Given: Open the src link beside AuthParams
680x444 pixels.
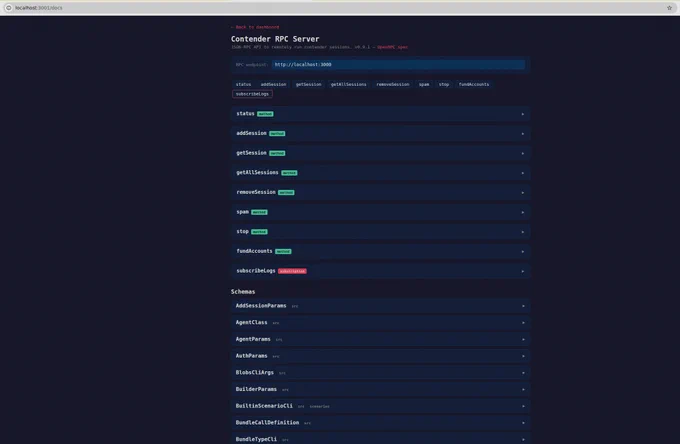Looking at the screenshot, I should click(x=276, y=356).
